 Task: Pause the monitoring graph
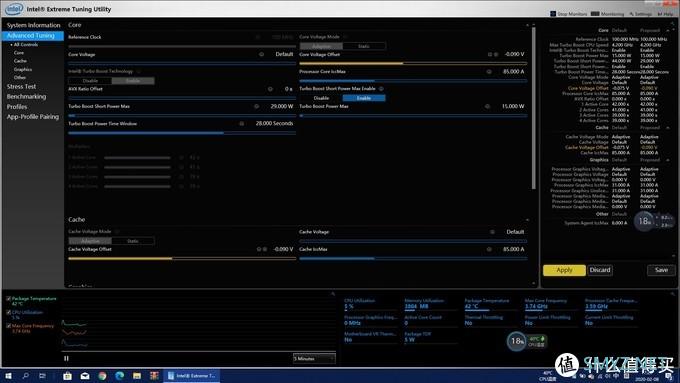click(x=66, y=358)
